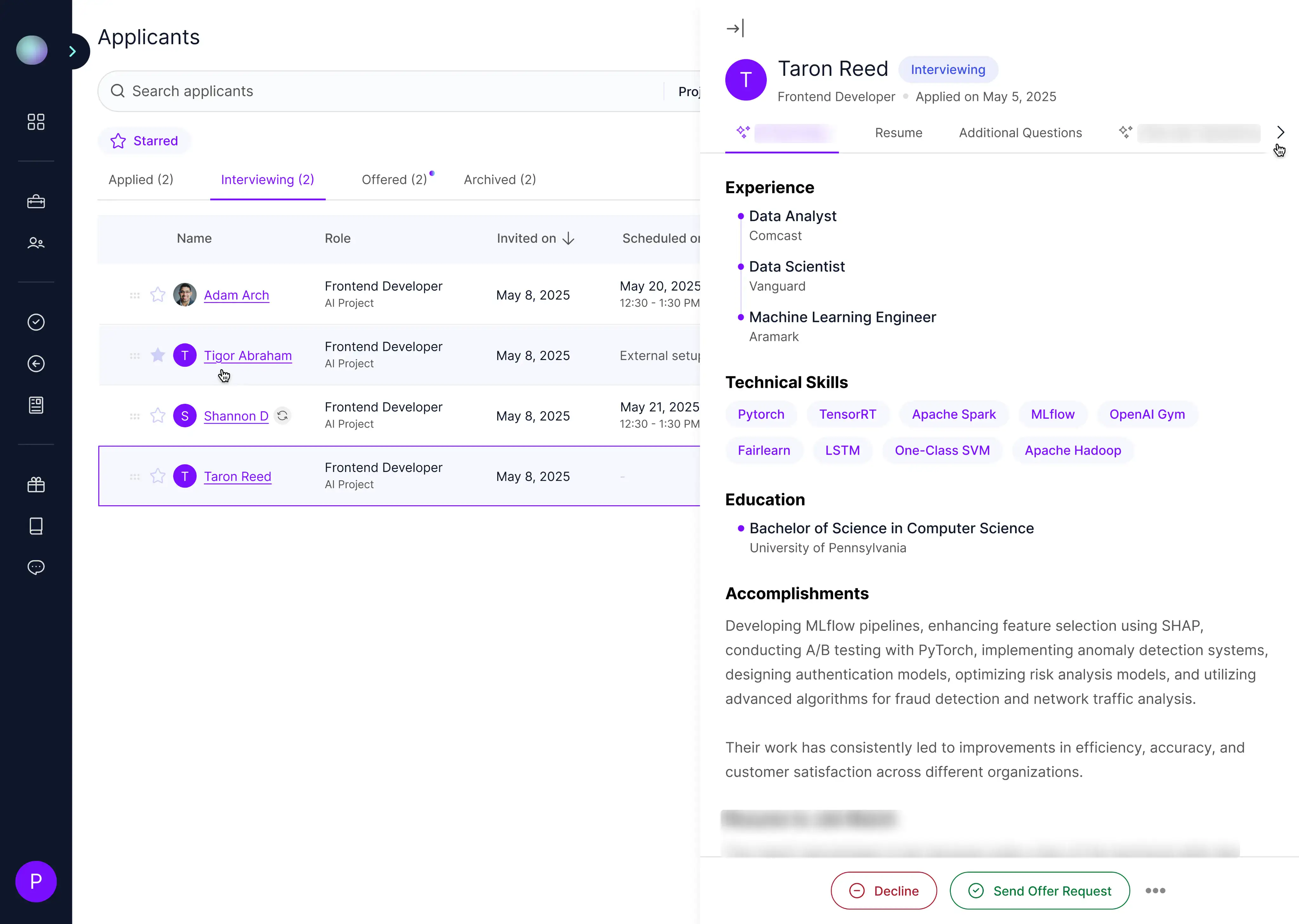
Task: Click the checkmark circle icon in sidebar
Action: click(36, 322)
